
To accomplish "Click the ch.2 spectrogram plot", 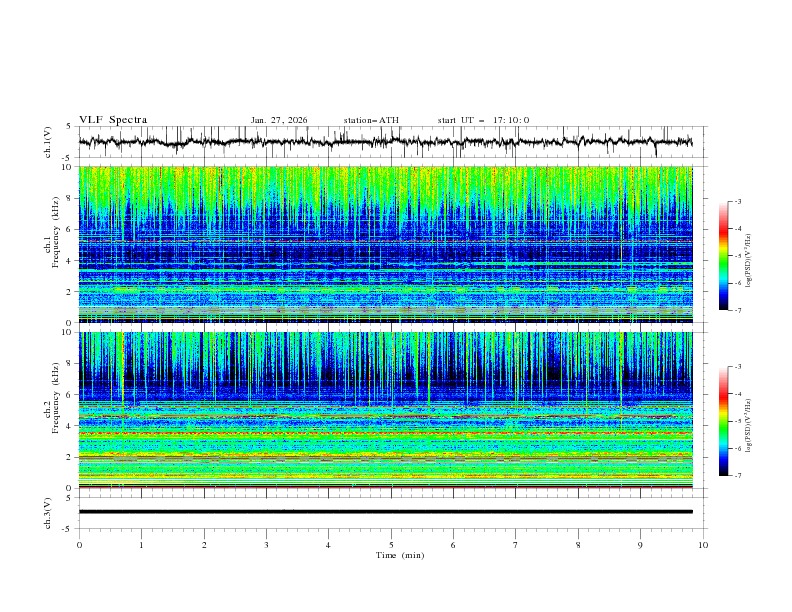I will coord(386,410).
